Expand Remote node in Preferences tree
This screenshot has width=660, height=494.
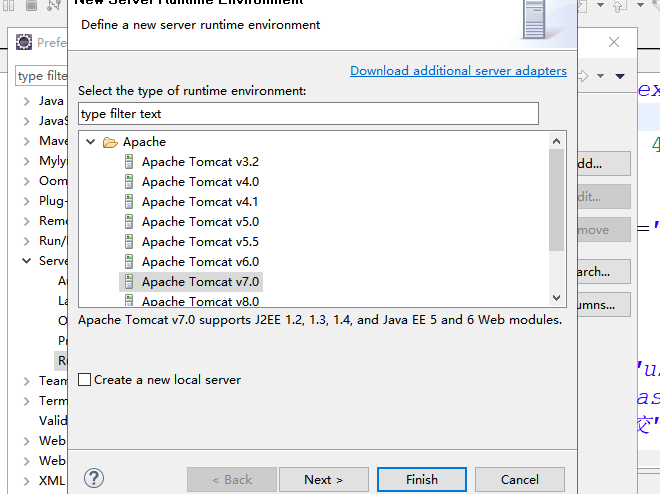27,221
